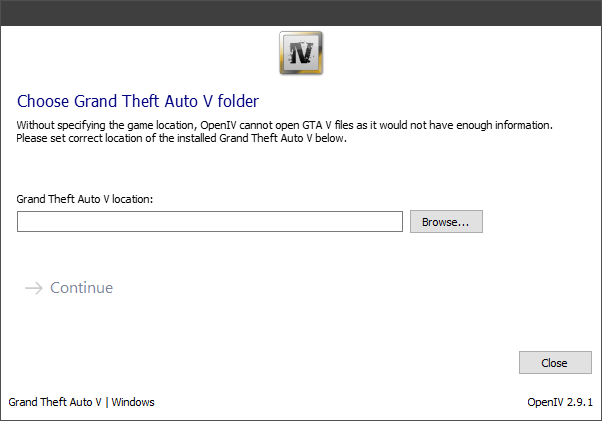This screenshot has width=602, height=421.
Task: Close the OpenIV setup dialog
Action: 555,363
